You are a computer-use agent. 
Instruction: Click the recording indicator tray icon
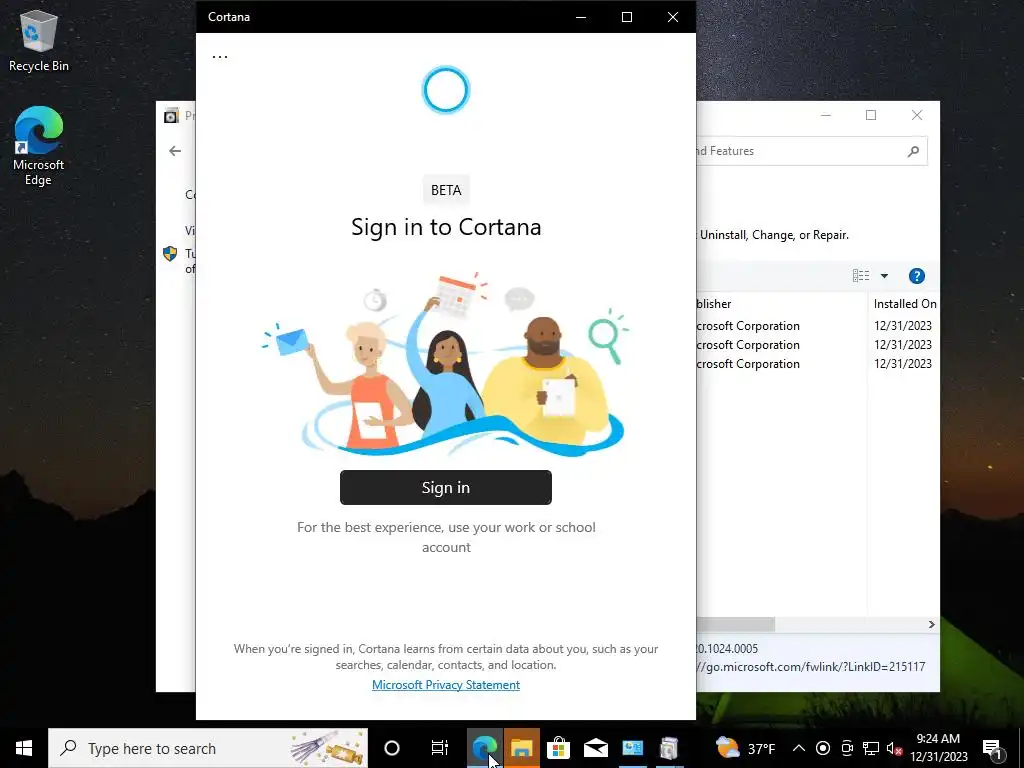pyautogui.click(x=823, y=748)
